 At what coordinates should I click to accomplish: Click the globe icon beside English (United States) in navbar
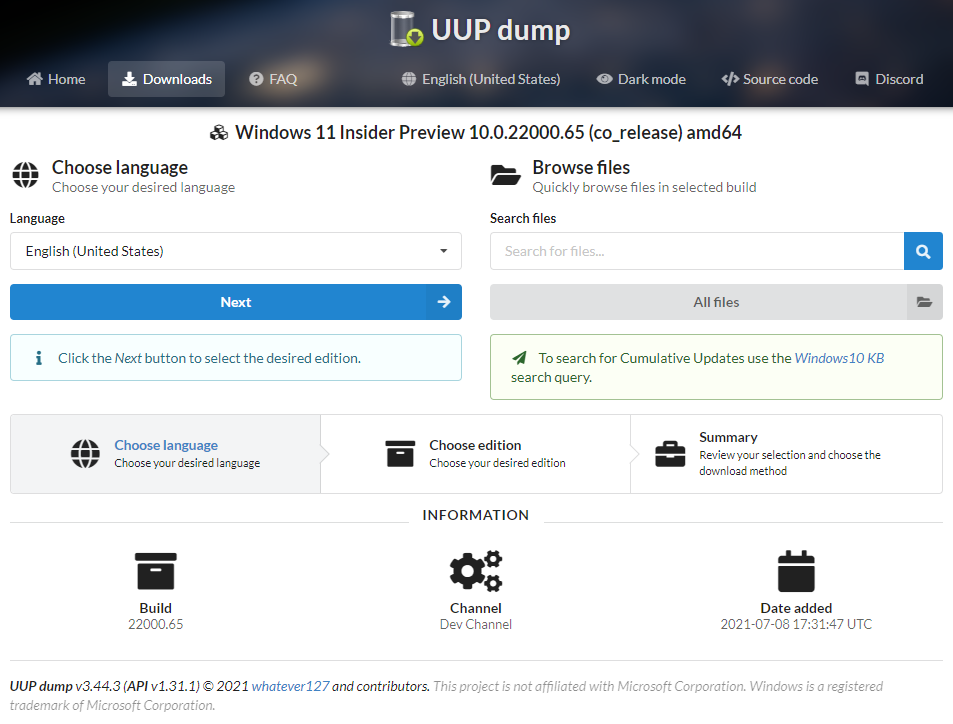point(409,79)
